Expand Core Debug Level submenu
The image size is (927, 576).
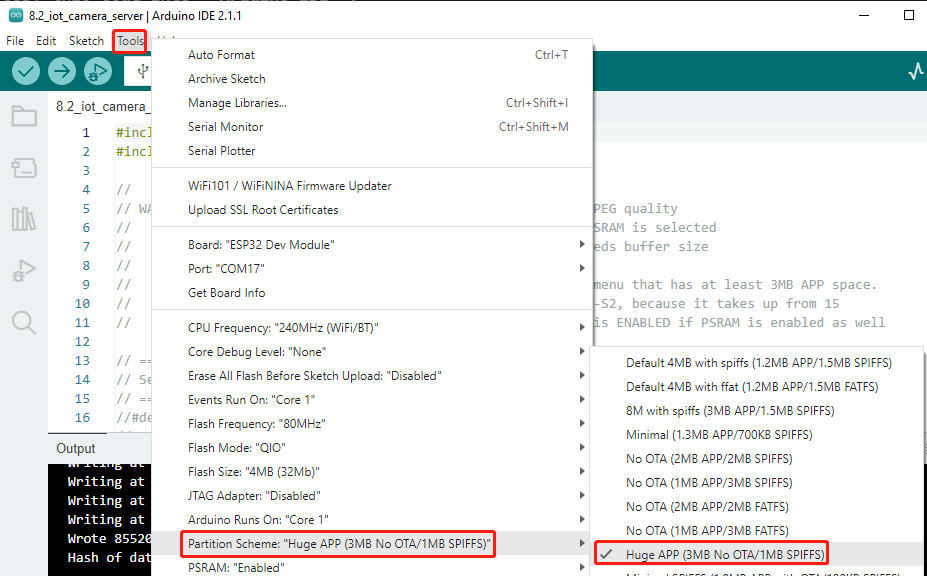[x=372, y=352]
